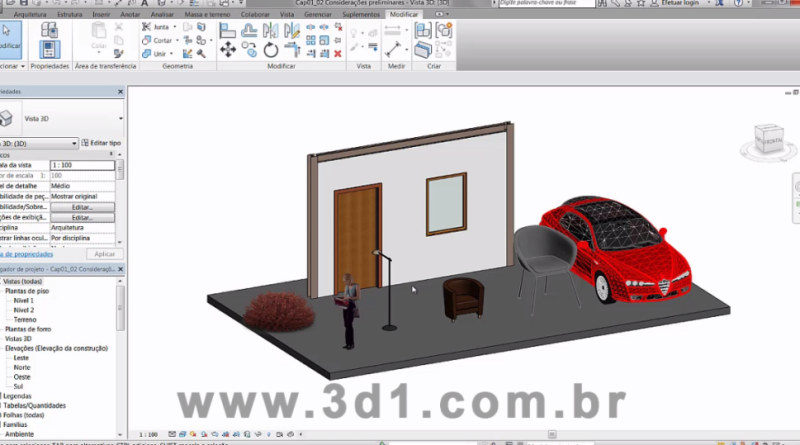Toggle Reveal Hidden Elements lightbulb
This screenshot has width=800, height=445.
268,434
